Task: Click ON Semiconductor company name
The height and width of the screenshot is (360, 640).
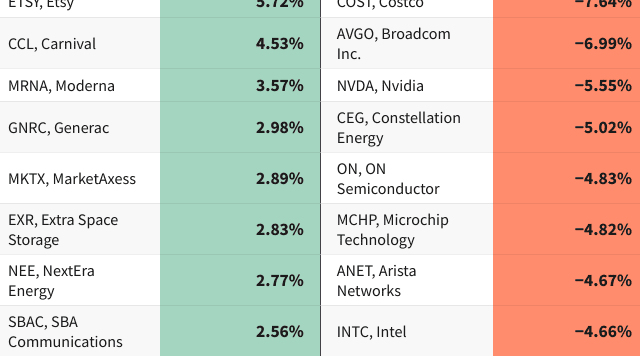Action: [388, 179]
